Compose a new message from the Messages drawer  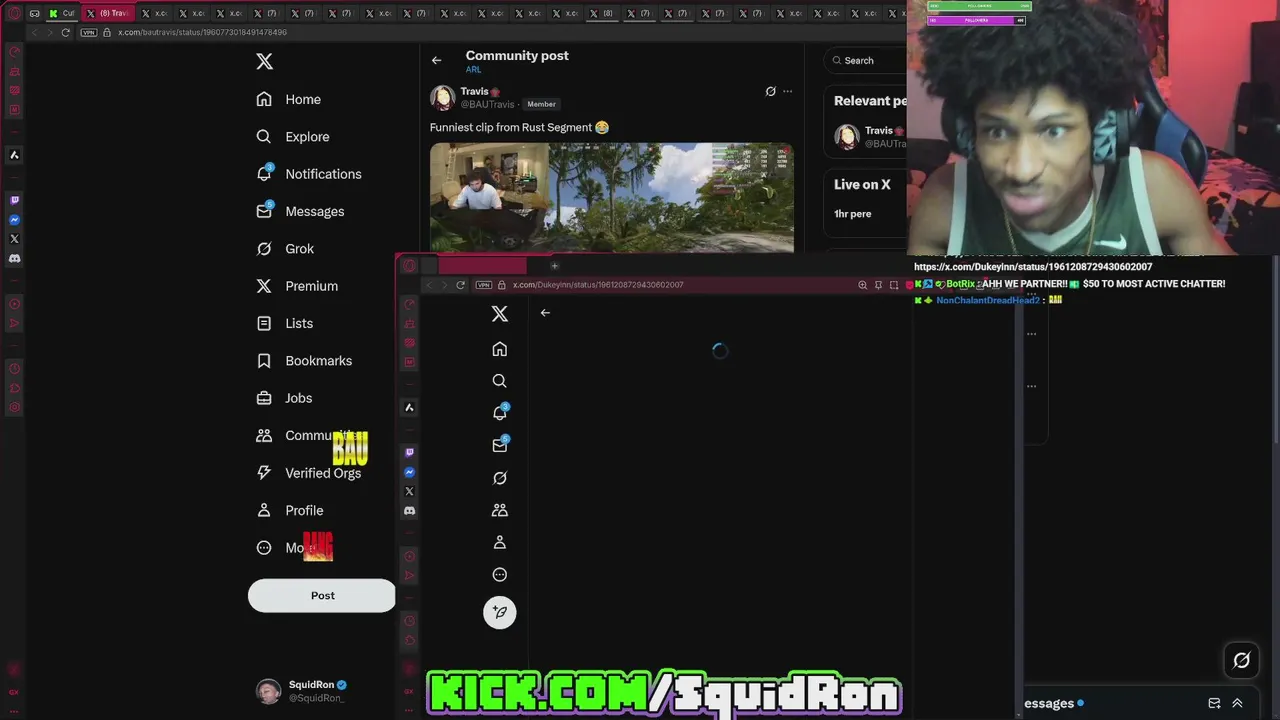click(1214, 703)
